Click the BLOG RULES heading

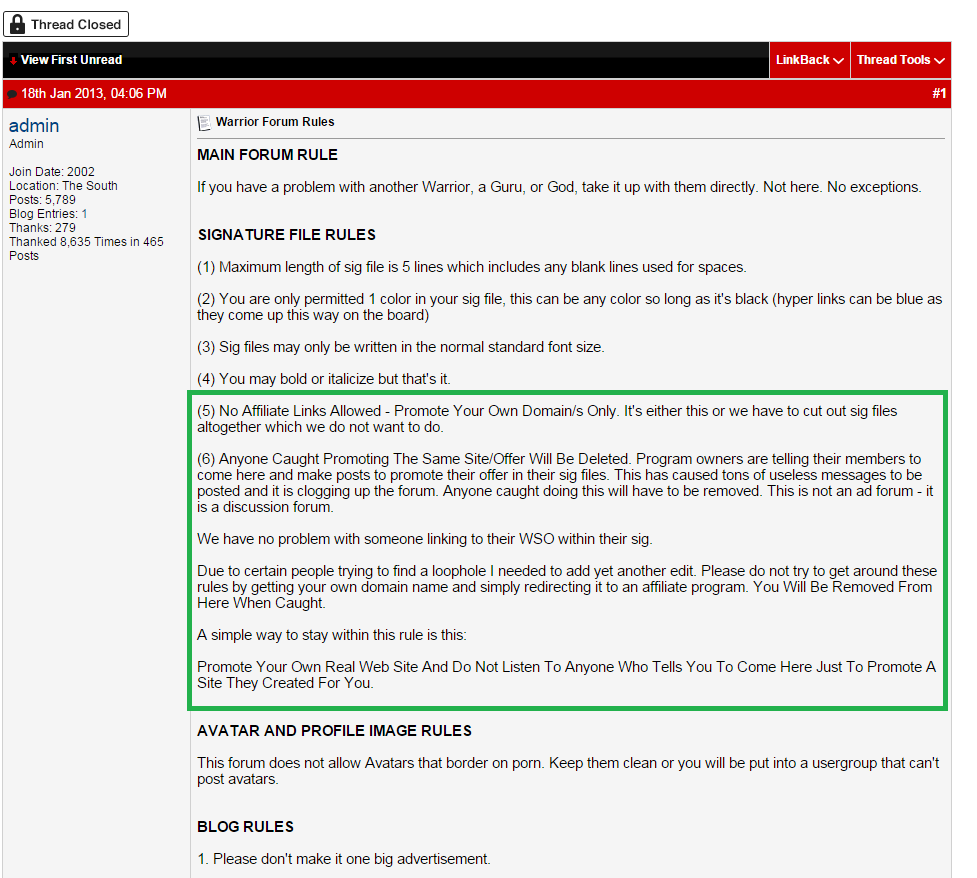click(245, 827)
